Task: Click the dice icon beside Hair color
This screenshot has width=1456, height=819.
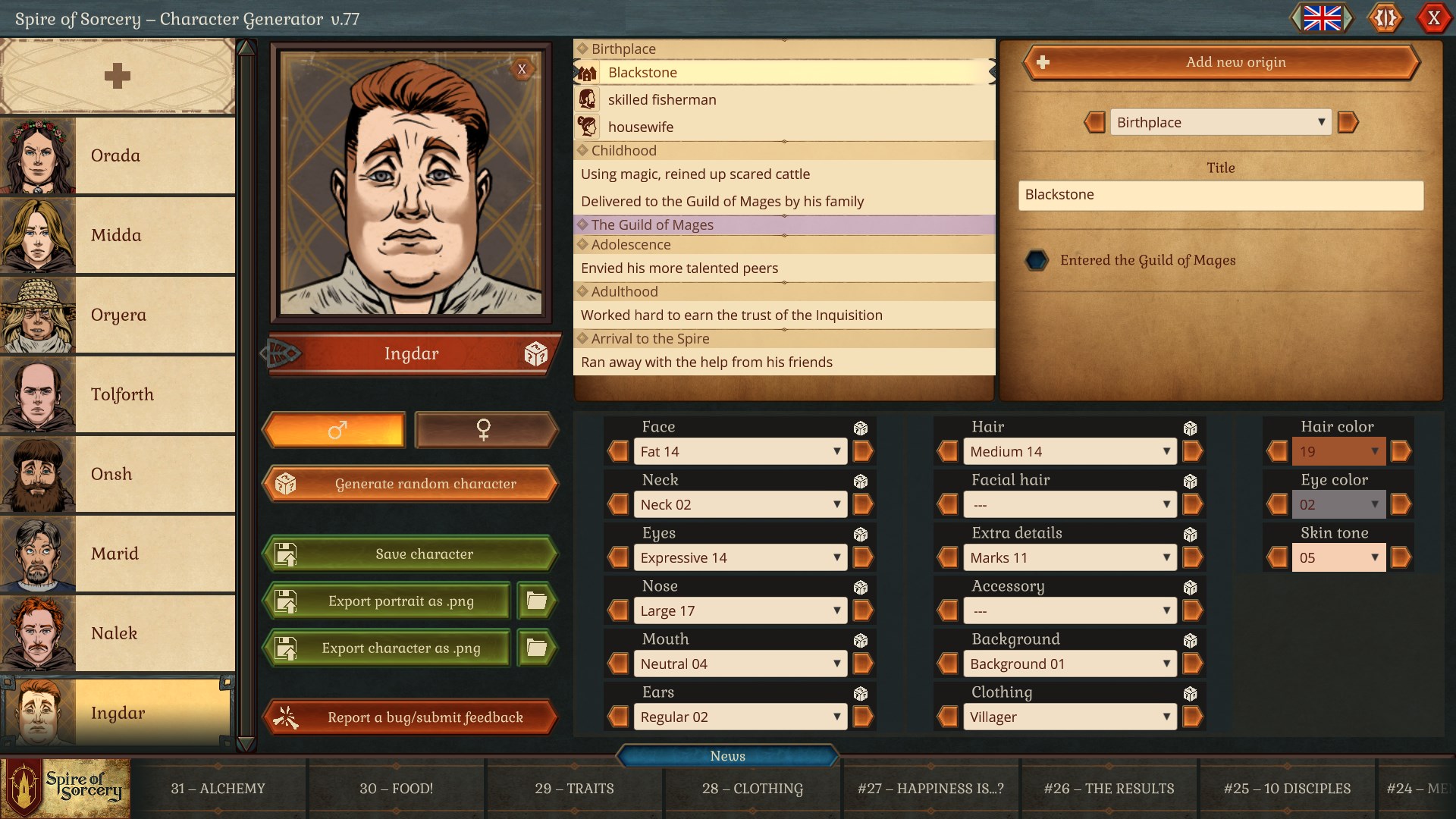Action: point(1404,427)
